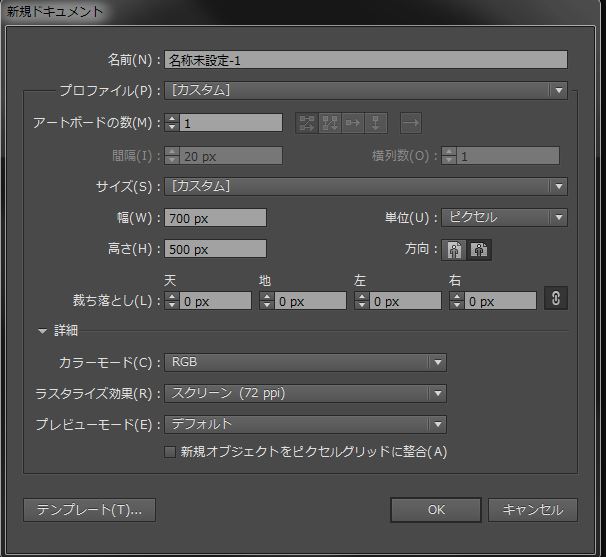This screenshot has width=606, height=557.
Task: Click the 天 bleed value field
Action: (215, 301)
